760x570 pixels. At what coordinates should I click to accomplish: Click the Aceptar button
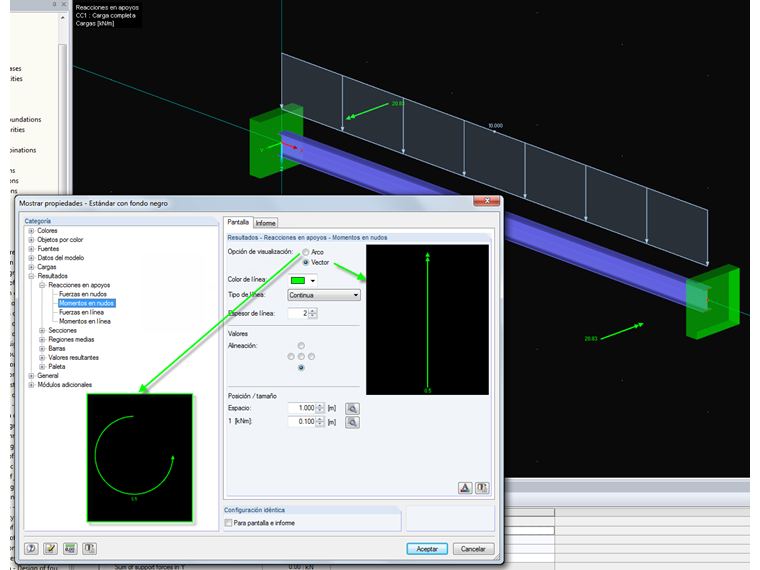point(427,549)
